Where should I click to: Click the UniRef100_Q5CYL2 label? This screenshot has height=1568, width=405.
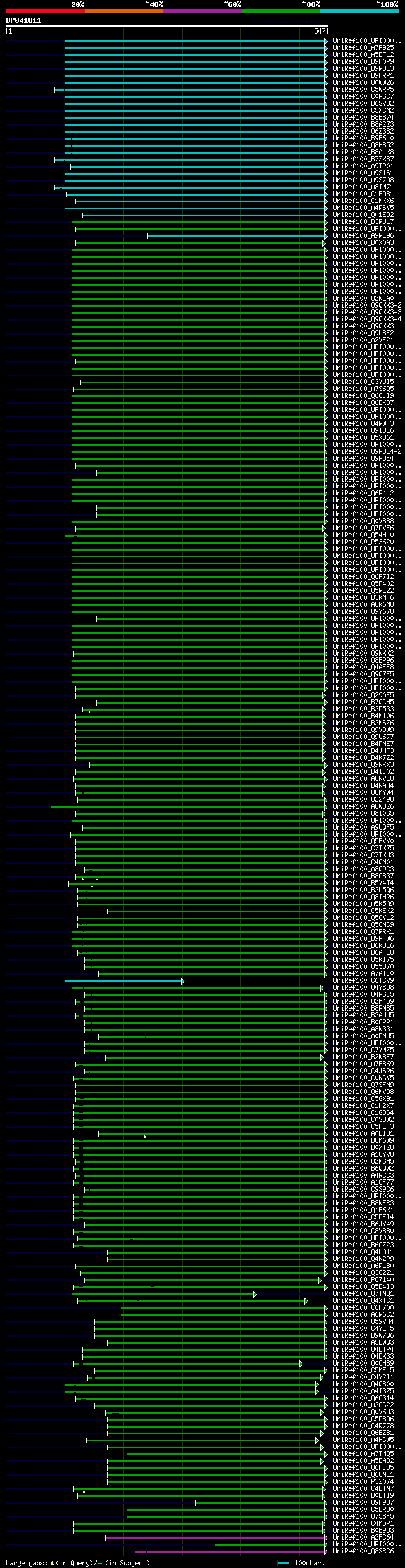[x=363, y=918]
